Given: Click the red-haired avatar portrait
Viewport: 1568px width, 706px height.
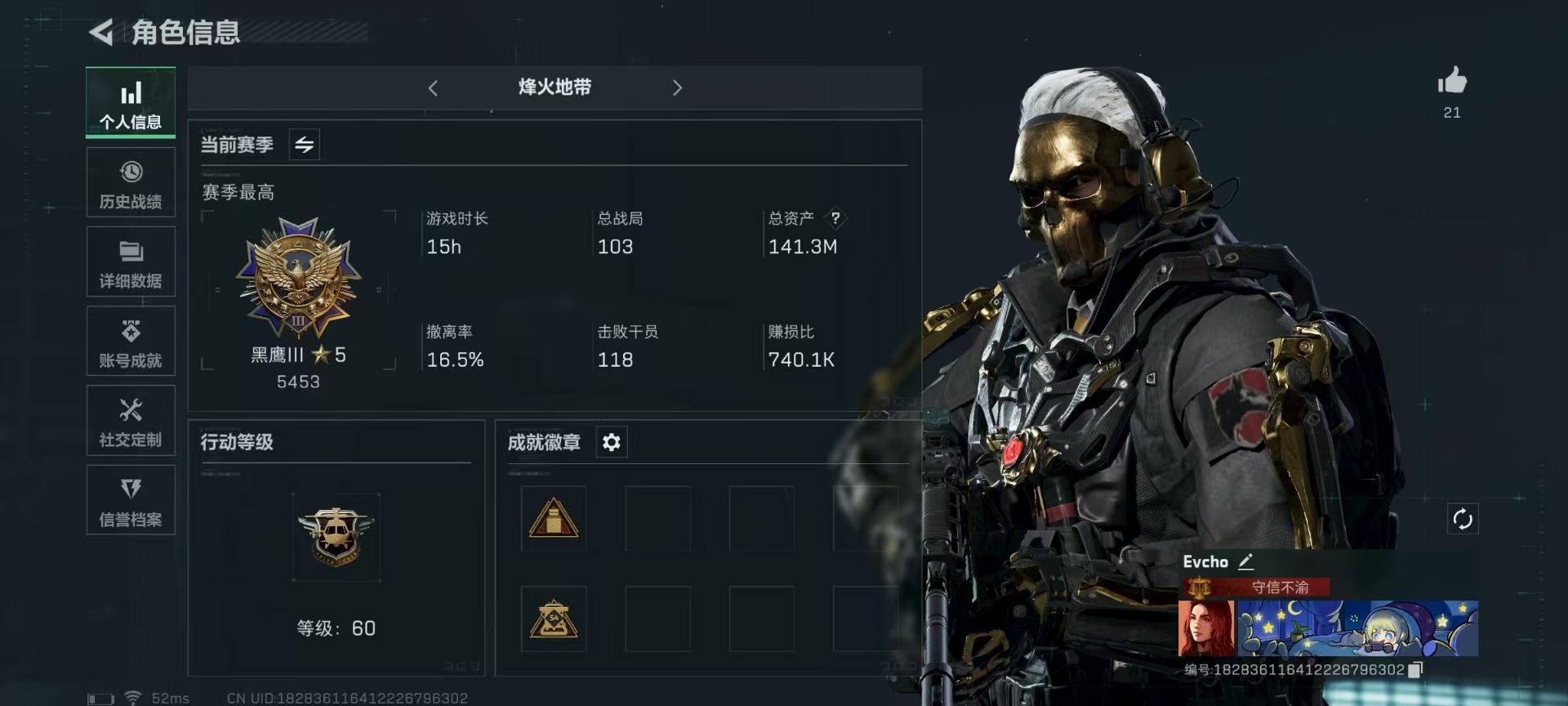Looking at the screenshot, I should click(x=1206, y=628).
